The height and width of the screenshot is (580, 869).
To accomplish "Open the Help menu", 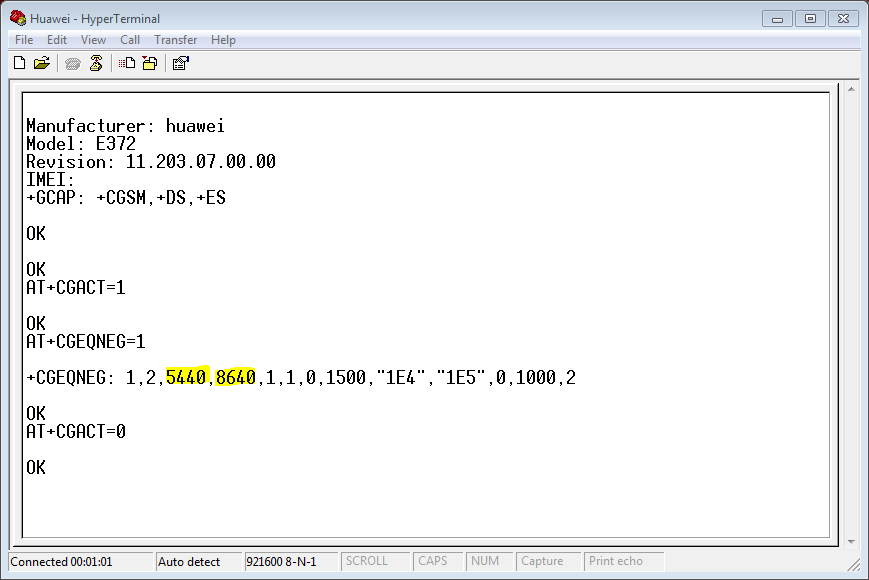I will [223, 40].
